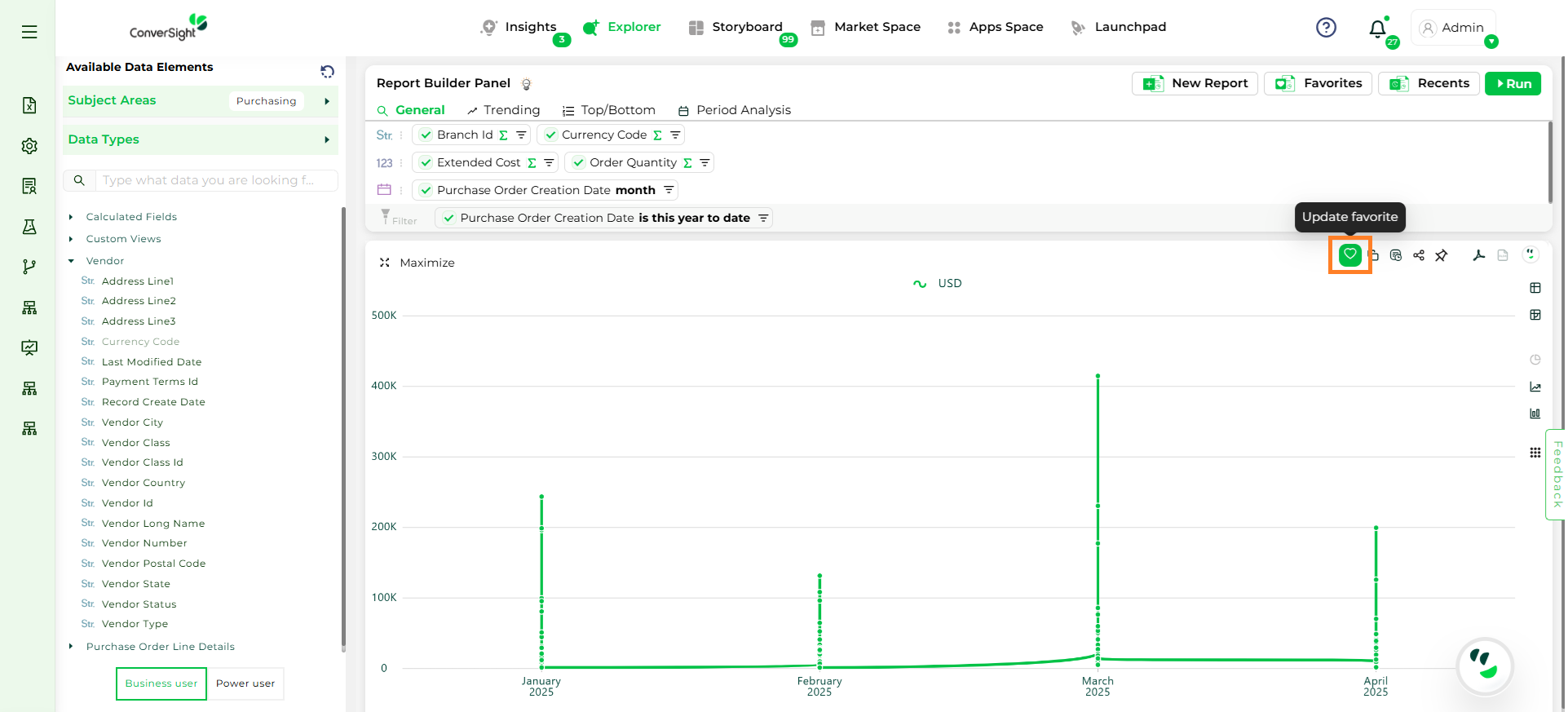Expand the Calculated Fields tree node
Viewport: 1568px width, 712px height.
71,217
